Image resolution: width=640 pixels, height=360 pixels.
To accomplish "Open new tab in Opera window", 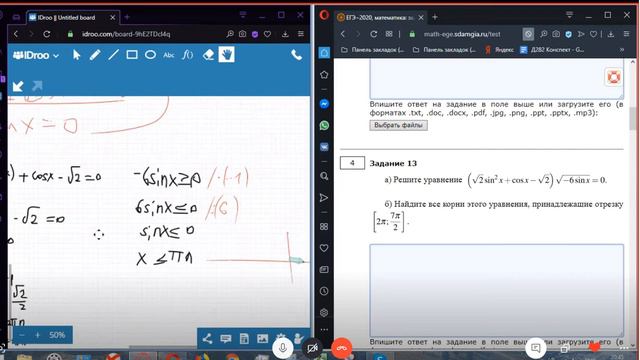I will 435,17.
